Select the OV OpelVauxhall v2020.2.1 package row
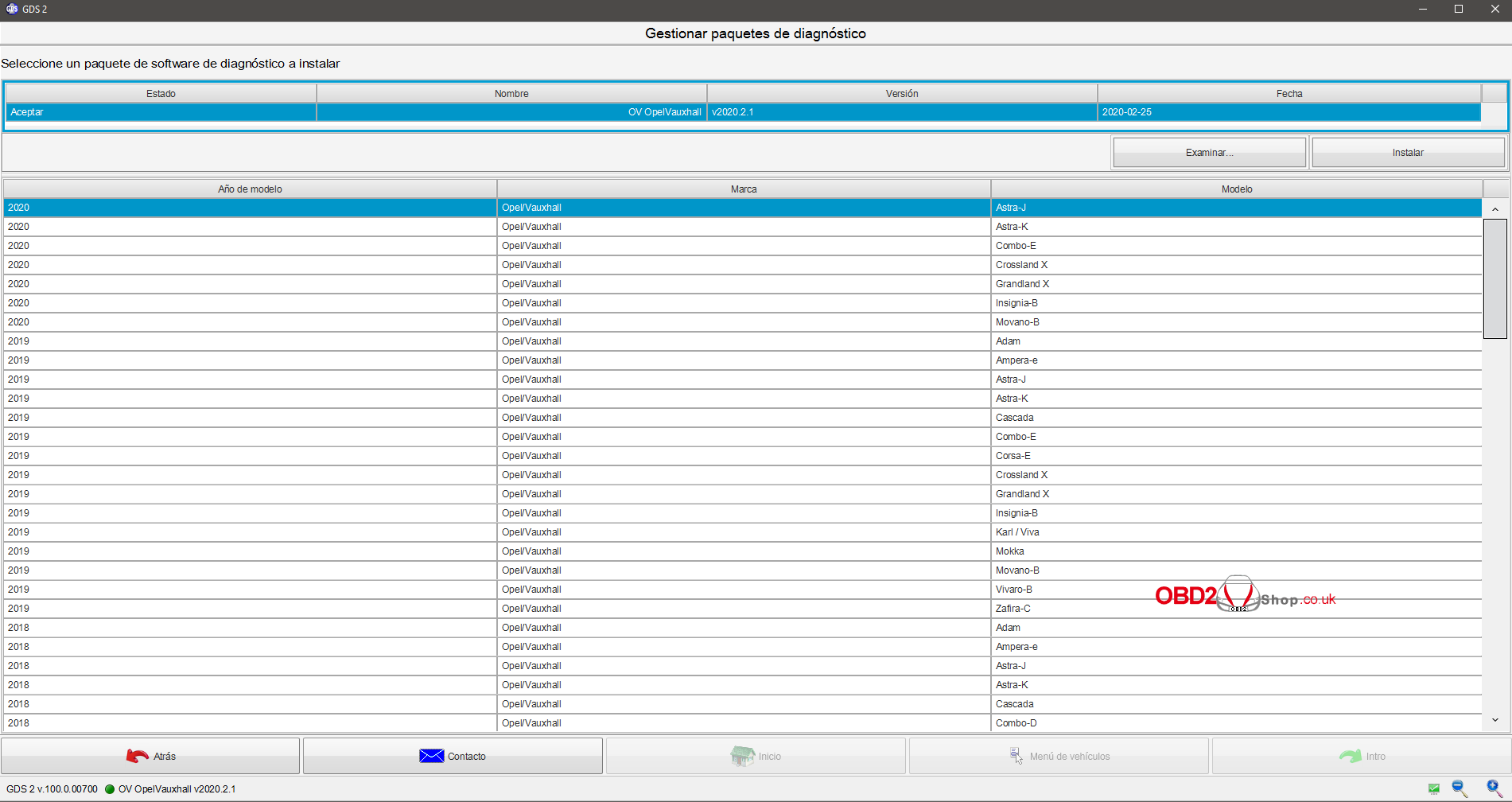 pos(743,112)
